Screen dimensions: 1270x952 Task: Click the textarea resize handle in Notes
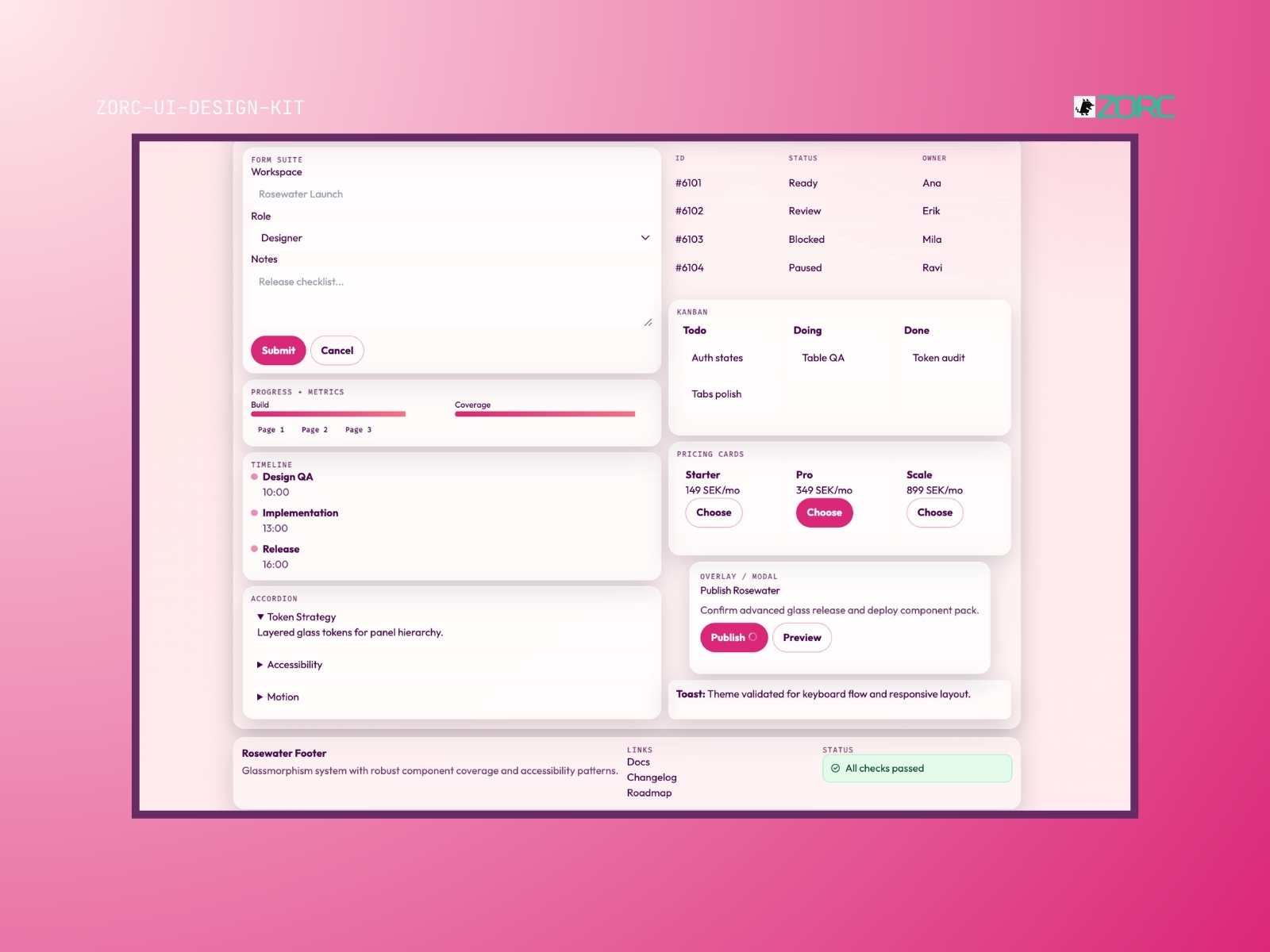pyautogui.click(x=648, y=322)
